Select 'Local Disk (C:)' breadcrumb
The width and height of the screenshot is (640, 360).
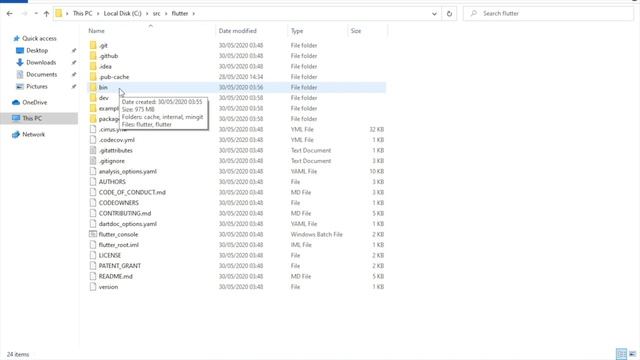click(x=122, y=13)
